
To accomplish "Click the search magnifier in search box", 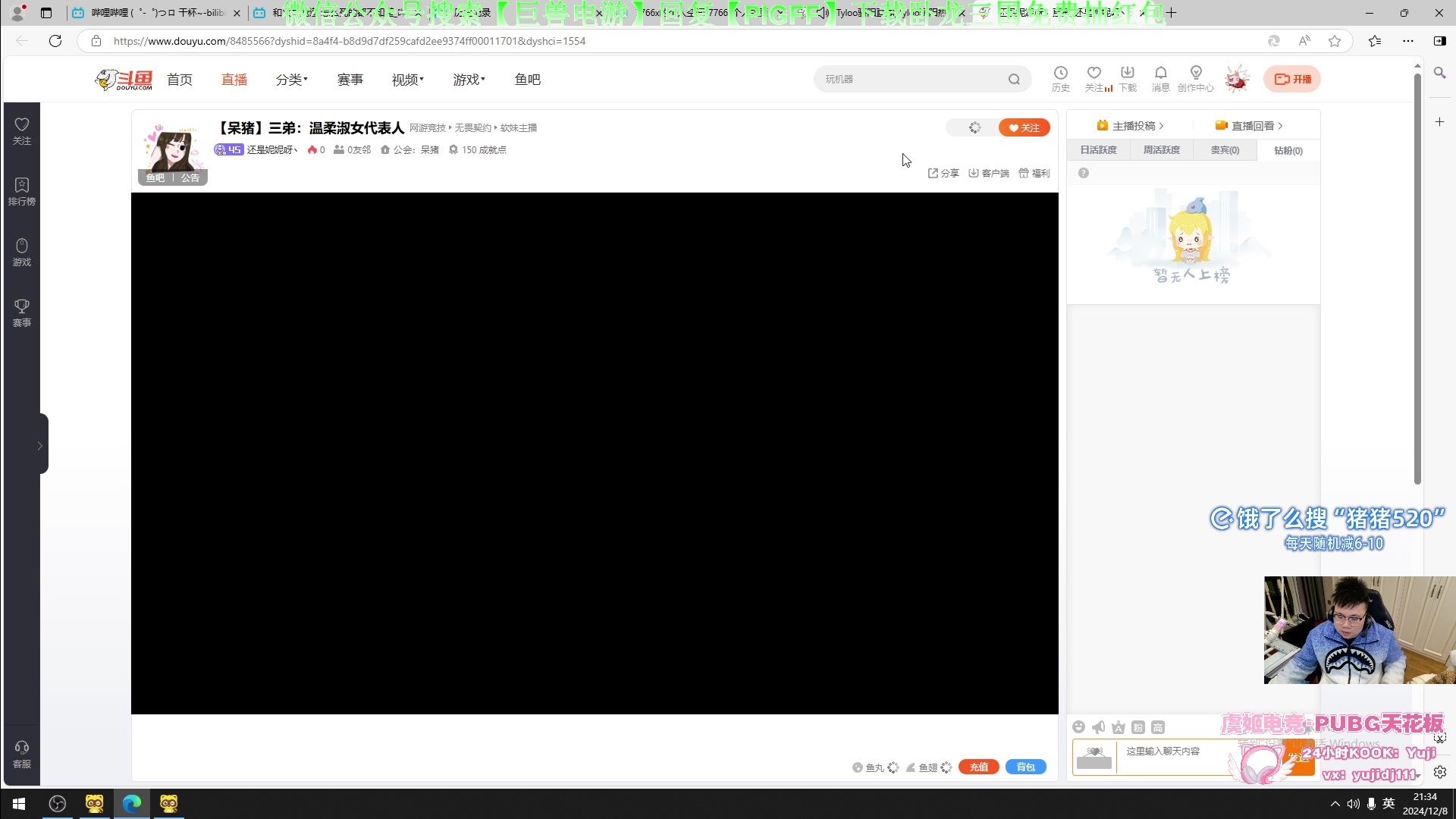I will [1014, 79].
